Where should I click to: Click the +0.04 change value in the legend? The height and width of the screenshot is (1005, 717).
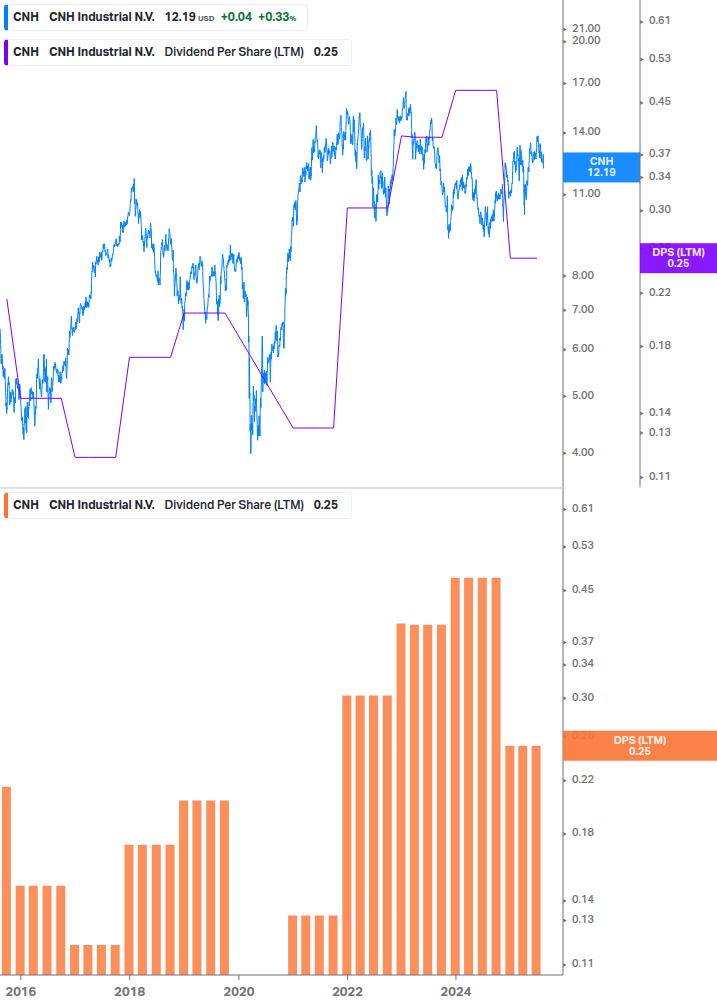[x=236, y=17]
